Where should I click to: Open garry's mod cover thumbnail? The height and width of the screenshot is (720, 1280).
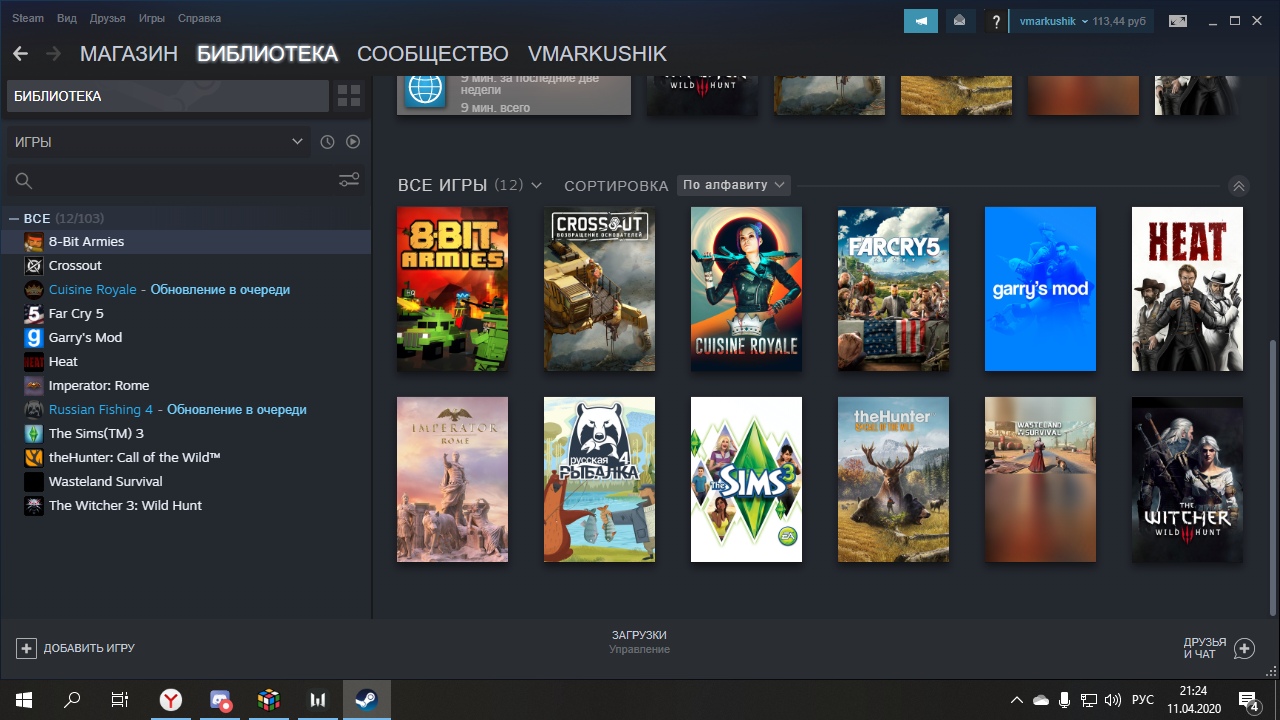click(x=1040, y=289)
